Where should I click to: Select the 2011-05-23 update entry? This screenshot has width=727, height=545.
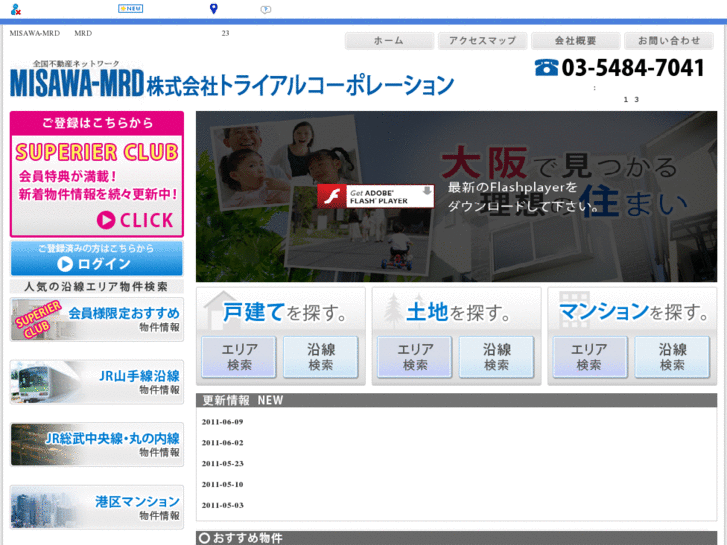point(223,464)
